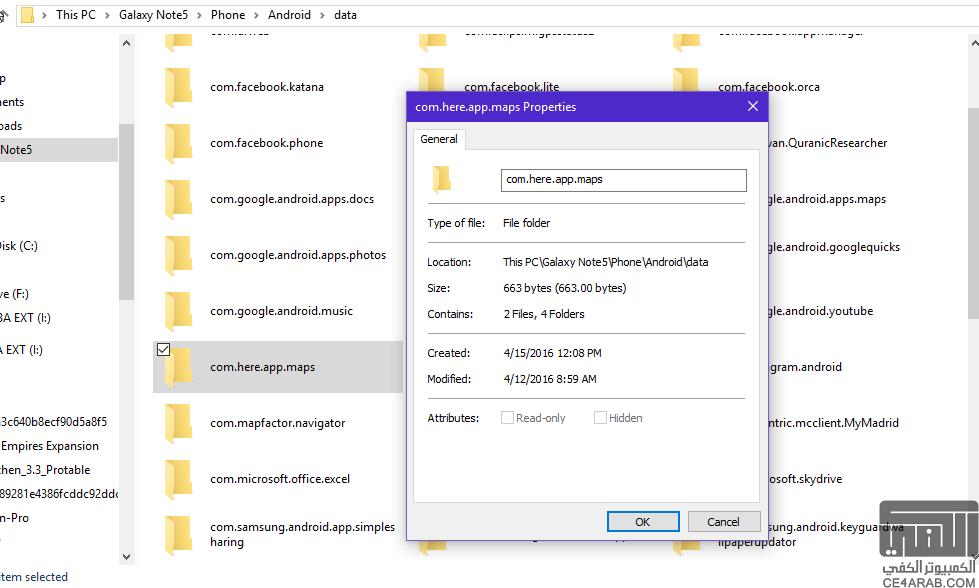979x588 pixels.
Task: Select the folder ending in gram.android
Action: click(x=805, y=367)
